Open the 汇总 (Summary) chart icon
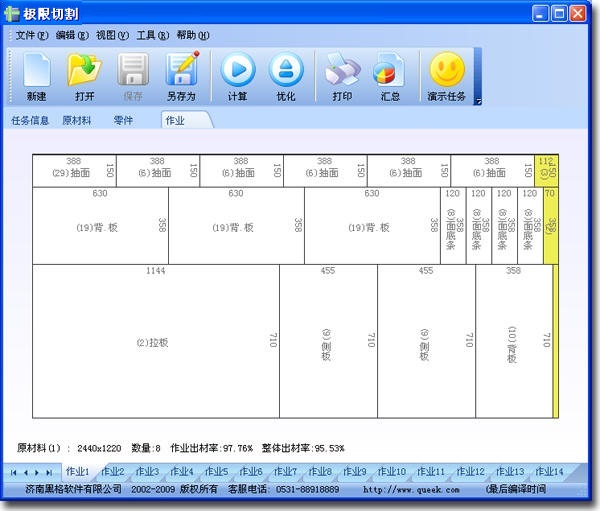The image size is (600, 511). [x=390, y=77]
